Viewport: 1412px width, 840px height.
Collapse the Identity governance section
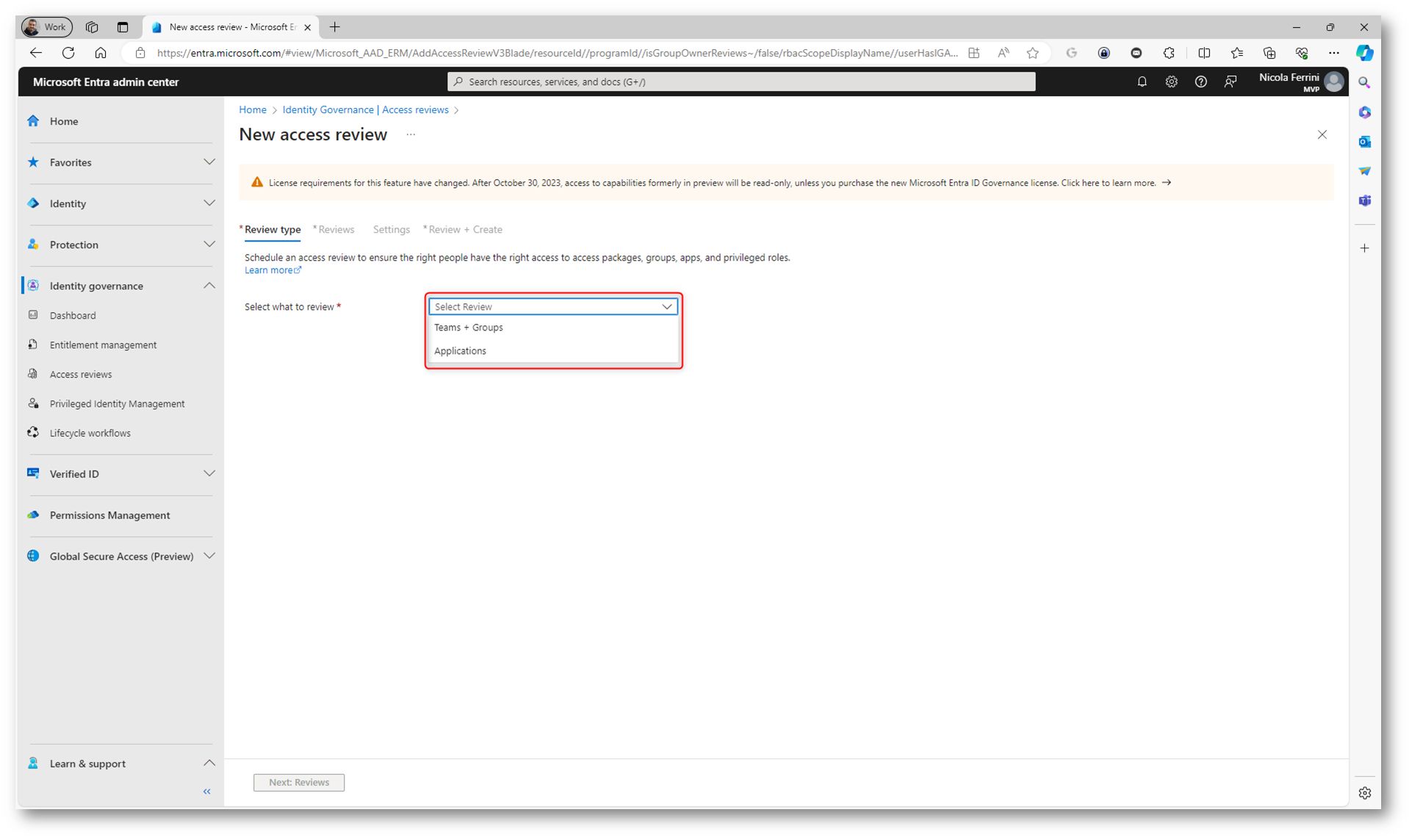point(209,286)
